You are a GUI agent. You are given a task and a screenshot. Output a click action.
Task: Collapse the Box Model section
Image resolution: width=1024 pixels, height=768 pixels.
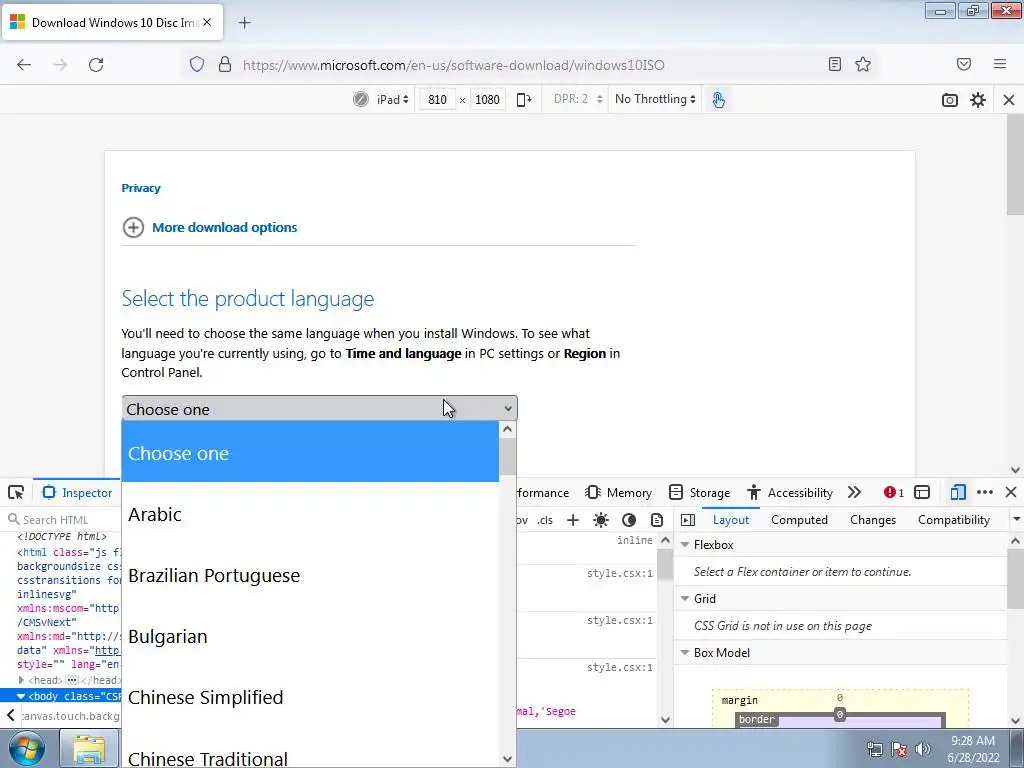click(685, 652)
